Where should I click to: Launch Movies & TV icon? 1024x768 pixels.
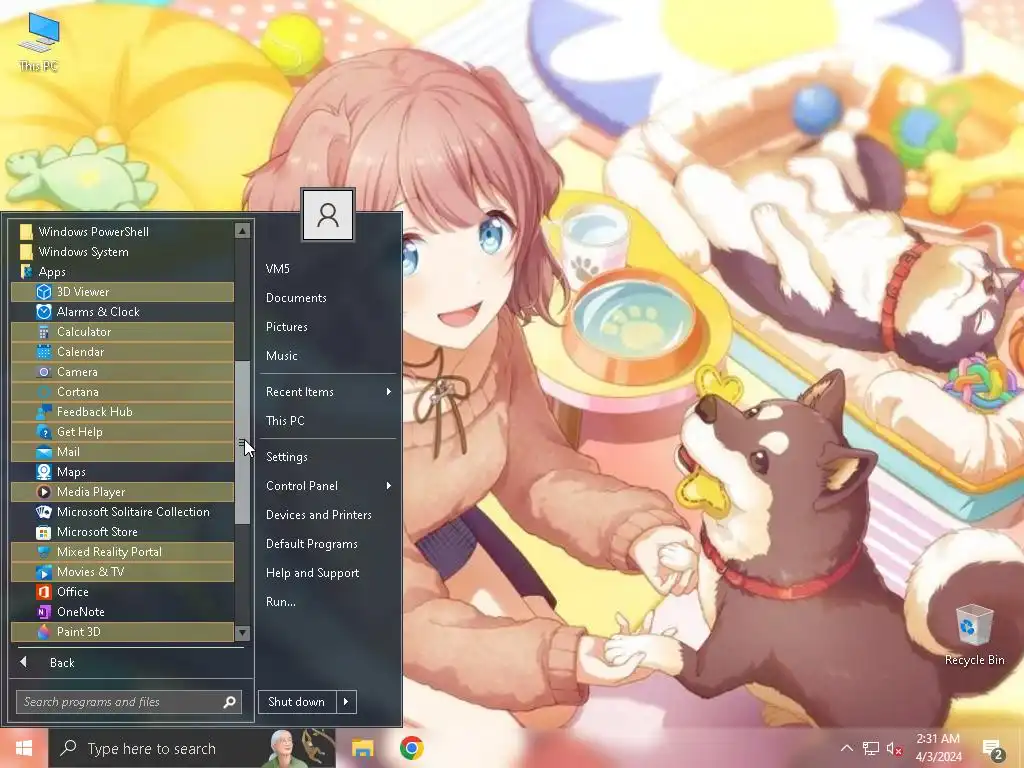tap(44, 572)
